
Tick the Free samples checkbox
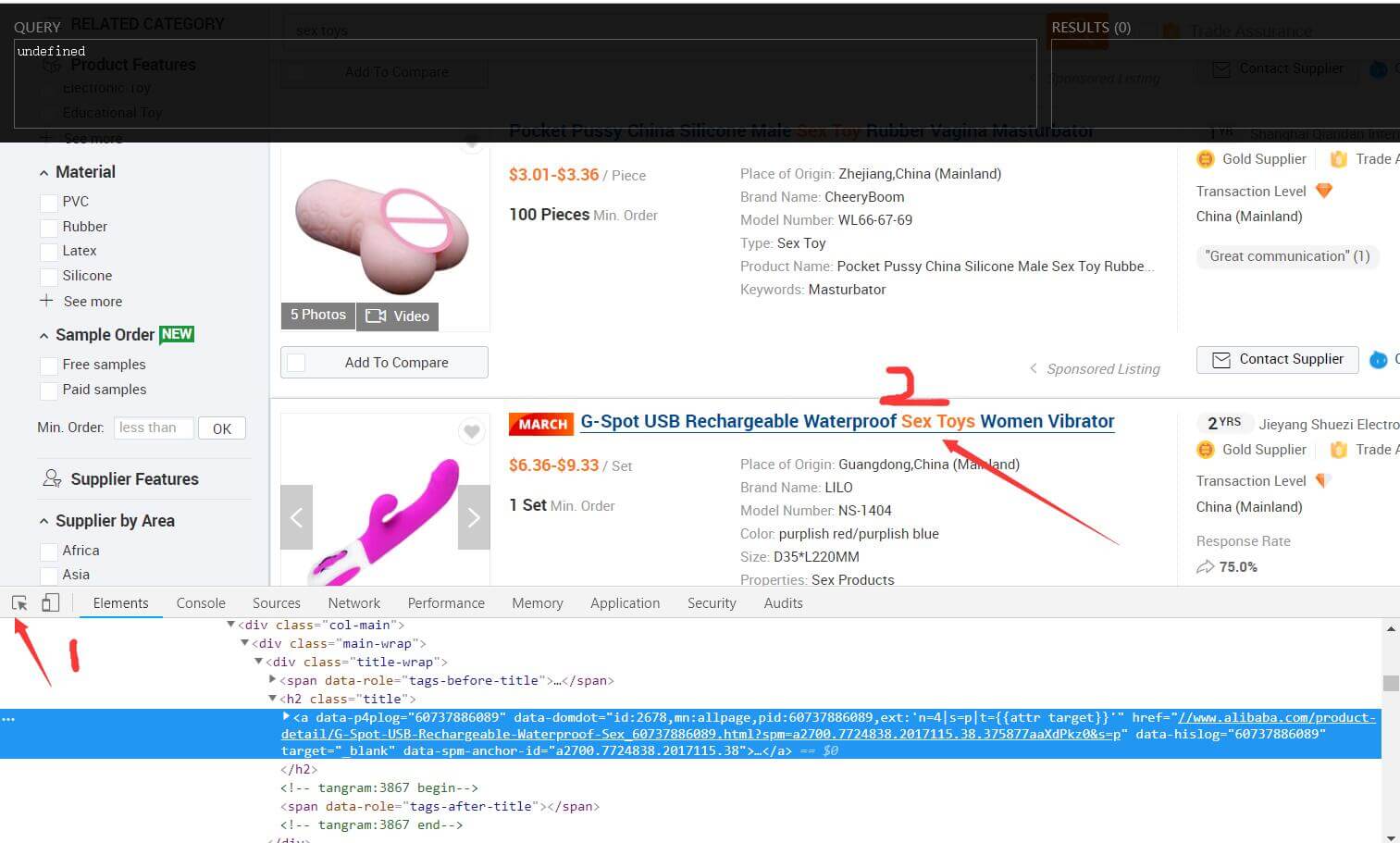pos(49,365)
